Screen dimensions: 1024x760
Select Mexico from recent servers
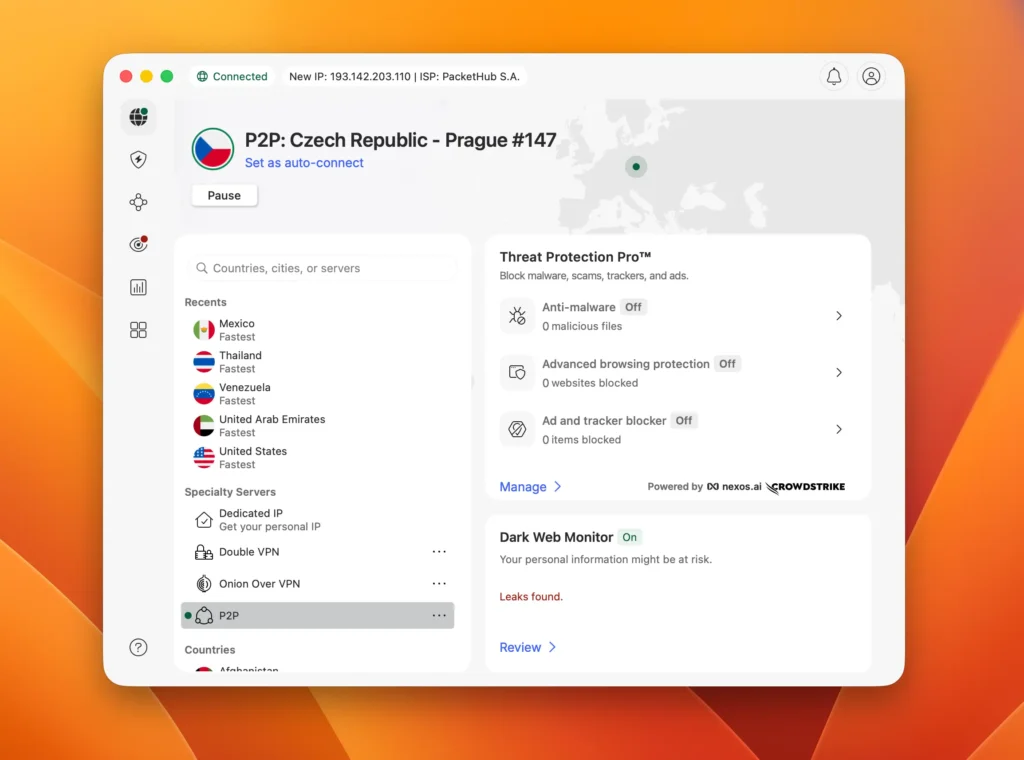[237, 330]
